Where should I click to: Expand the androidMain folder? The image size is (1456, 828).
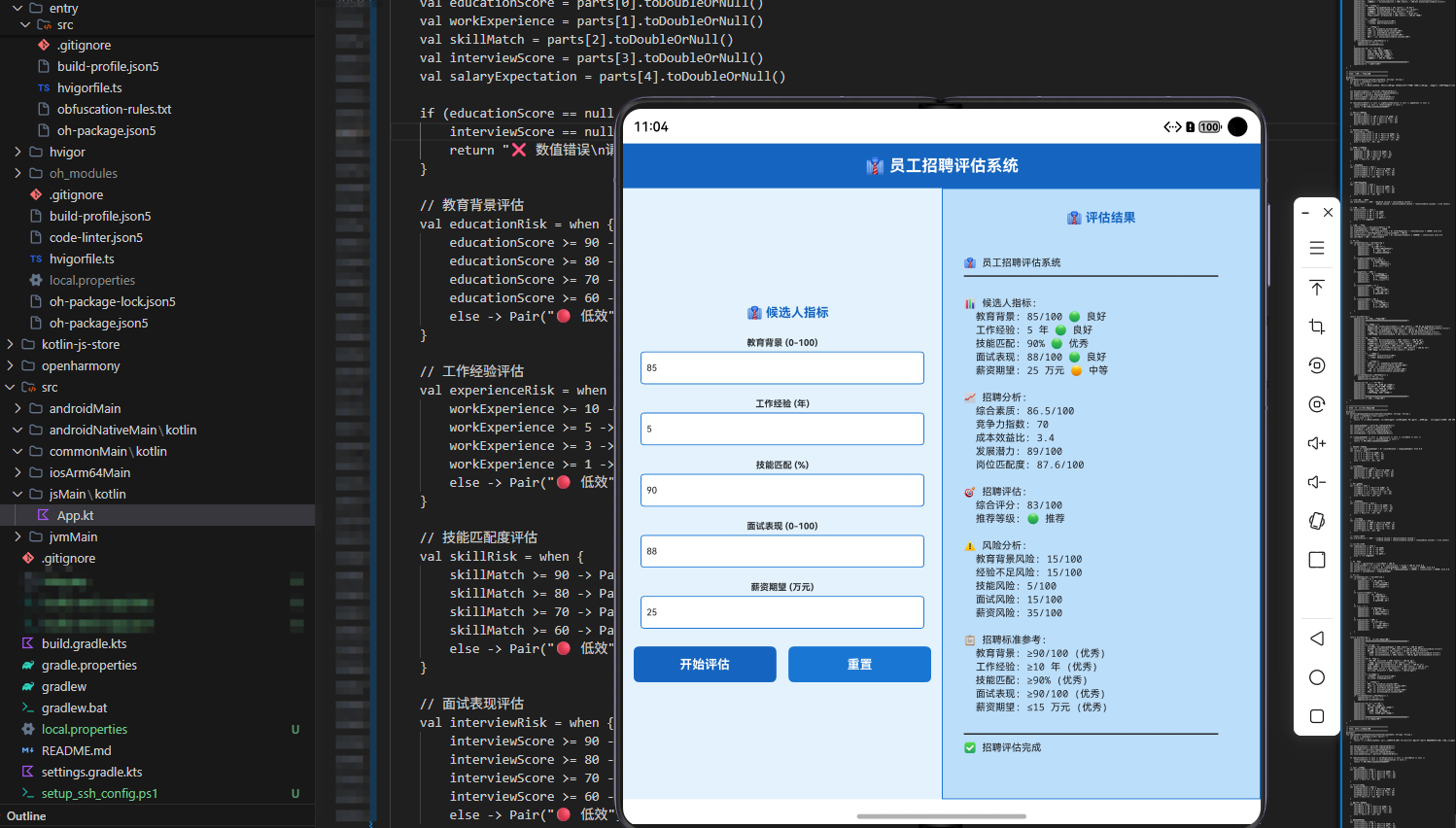[17, 408]
